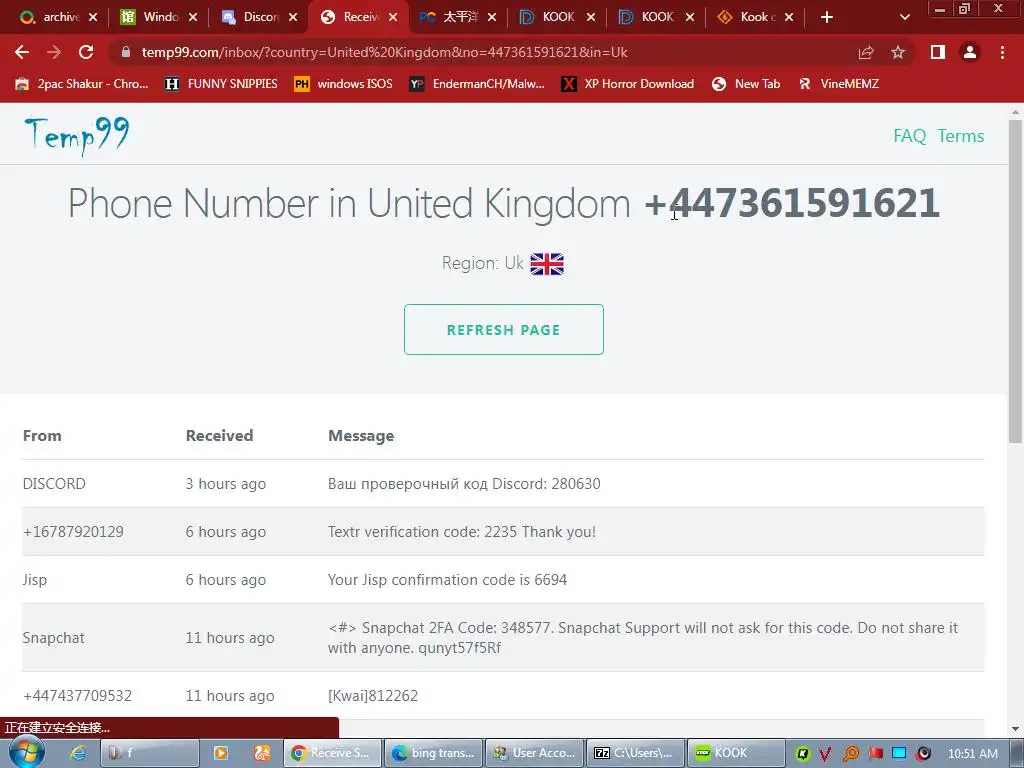Close the archive tab
The width and height of the screenshot is (1024, 768).
click(x=93, y=17)
